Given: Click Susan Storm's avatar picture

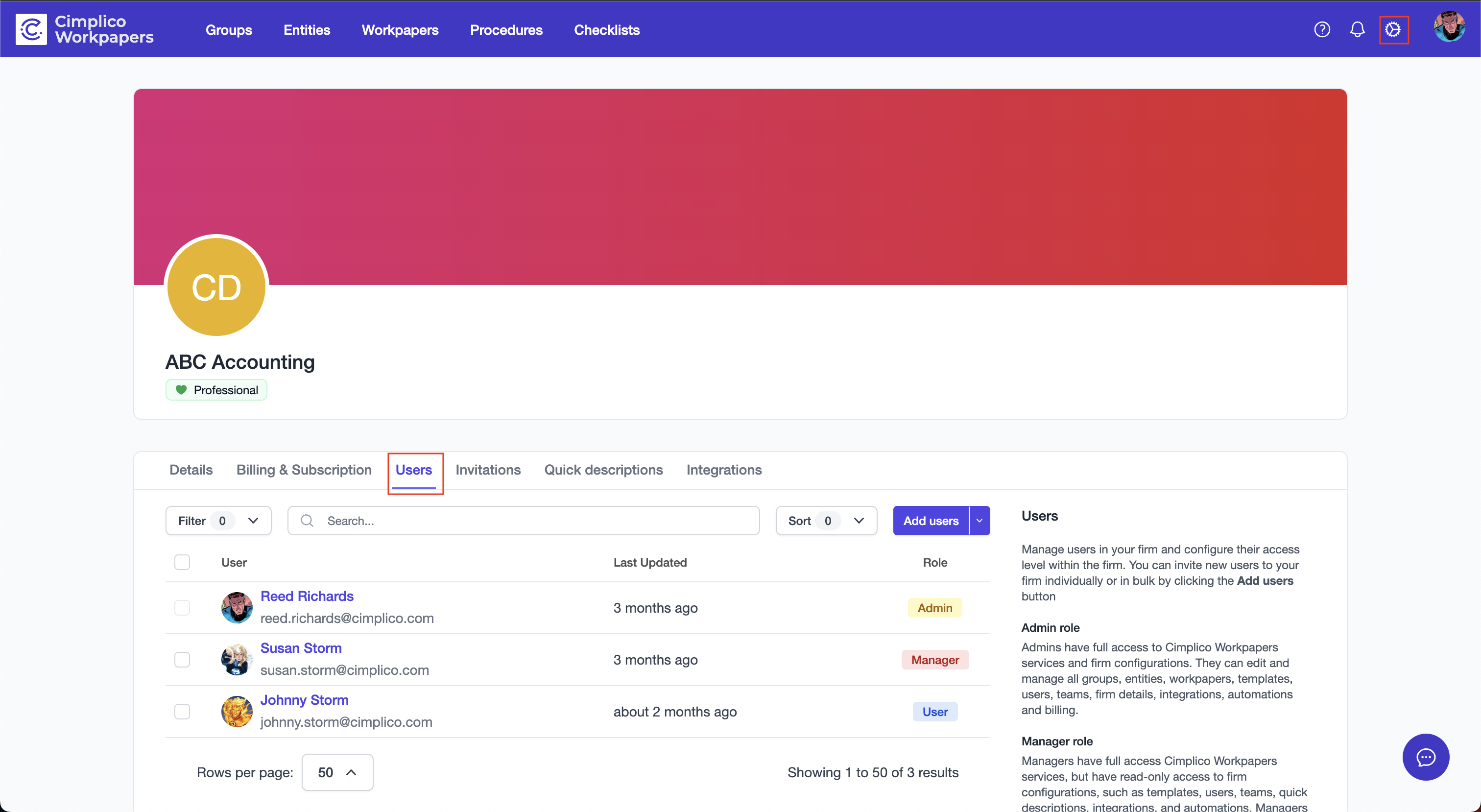Looking at the screenshot, I should click(237, 659).
